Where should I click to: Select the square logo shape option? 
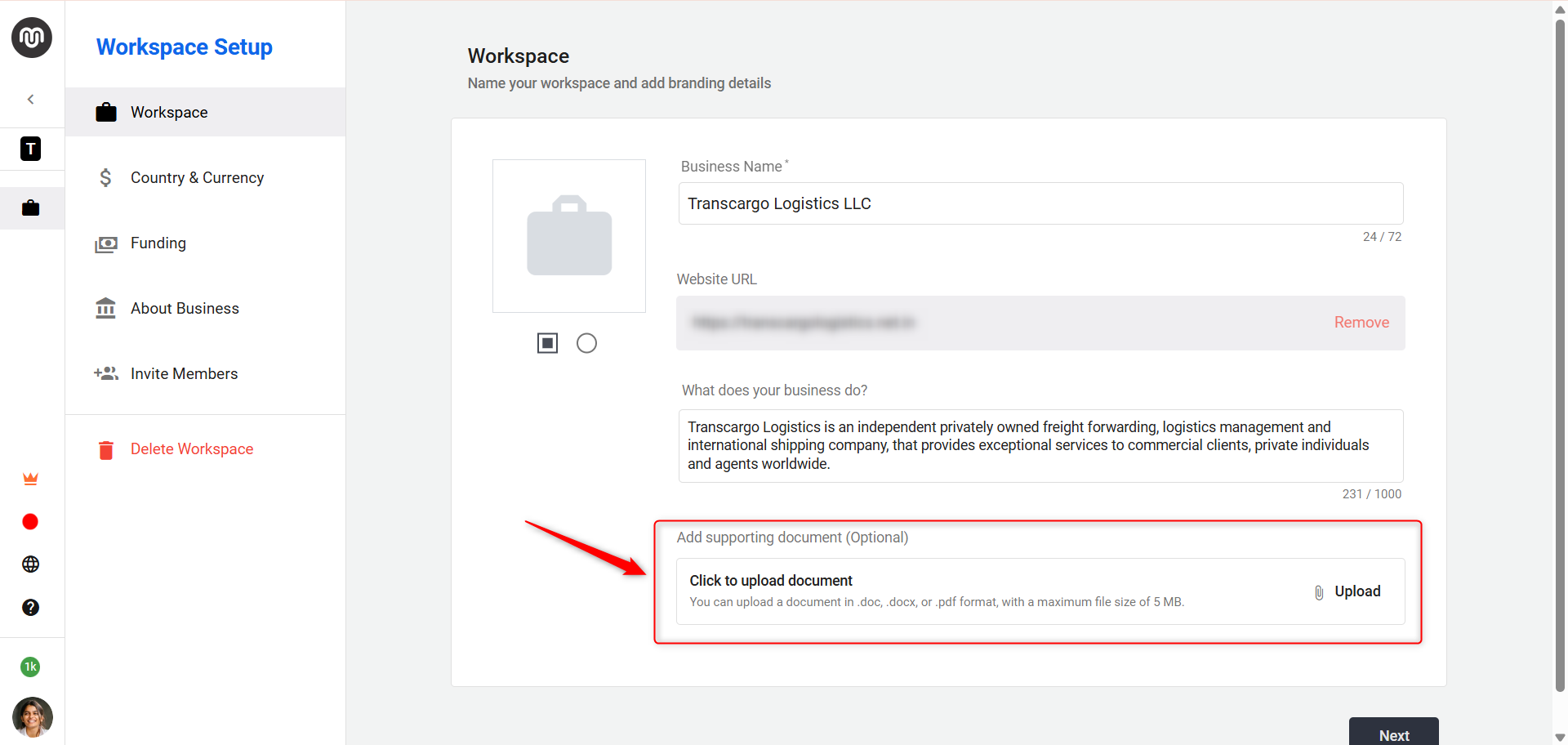pos(547,343)
